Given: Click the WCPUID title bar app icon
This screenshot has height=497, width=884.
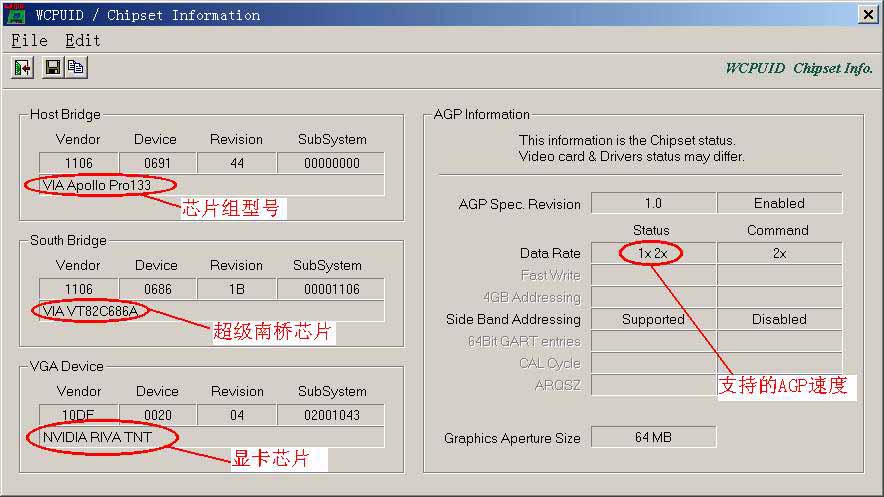Looking at the screenshot, I should [x=15, y=14].
